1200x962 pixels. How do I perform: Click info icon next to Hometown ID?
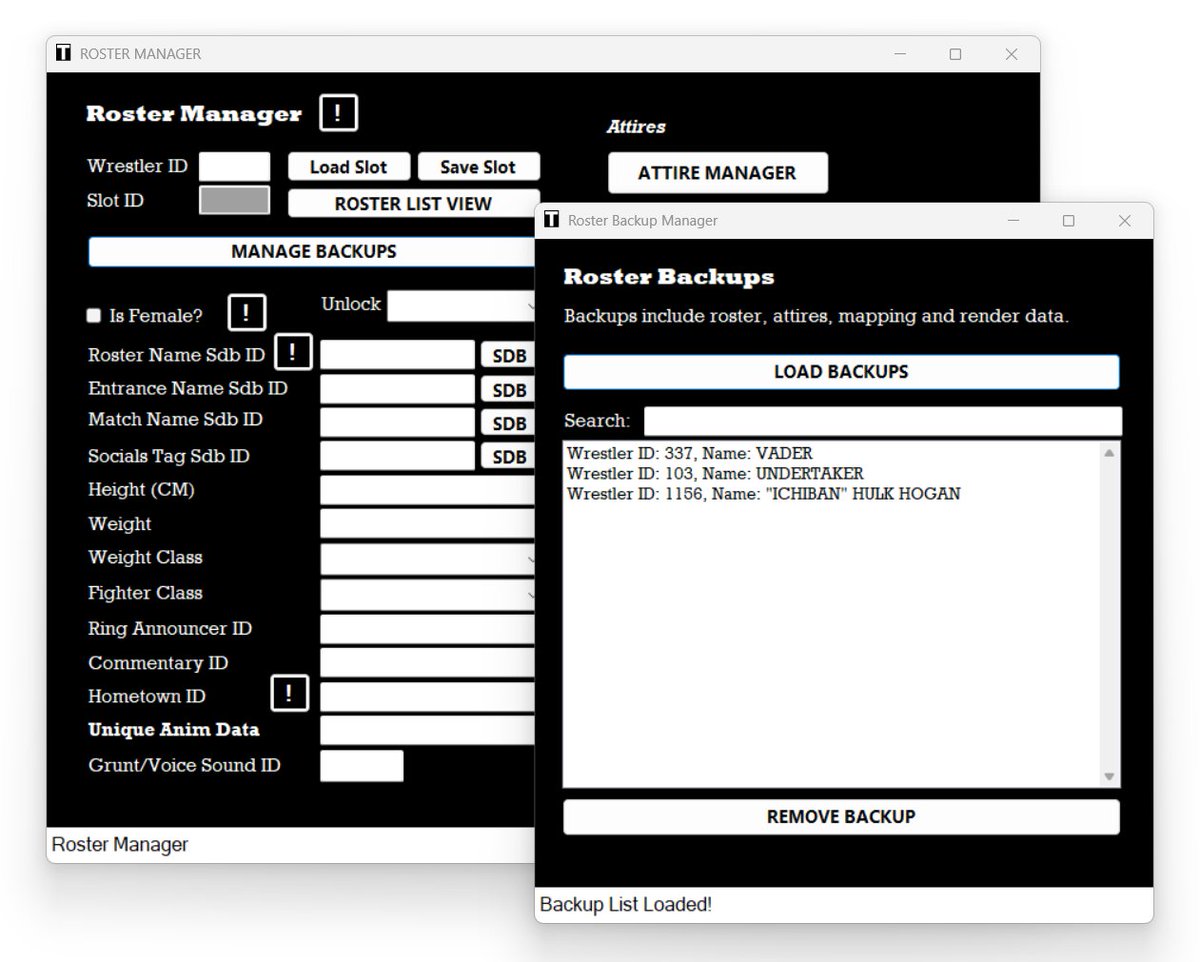[289, 693]
